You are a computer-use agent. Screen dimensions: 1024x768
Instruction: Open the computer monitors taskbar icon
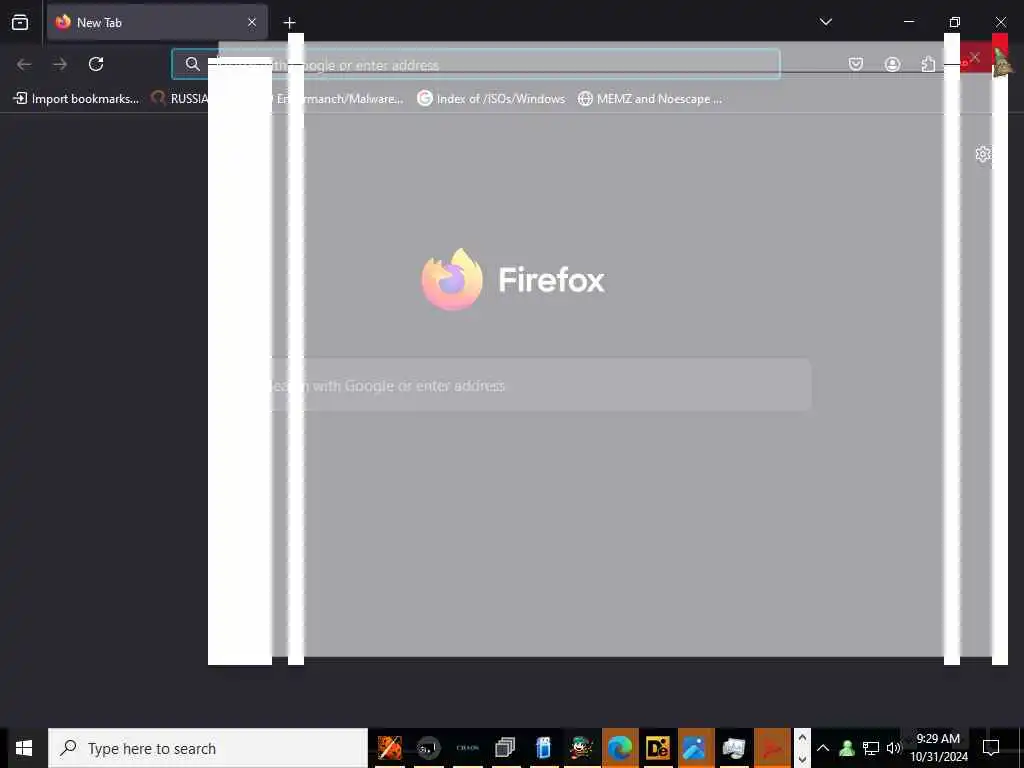[x=733, y=748]
